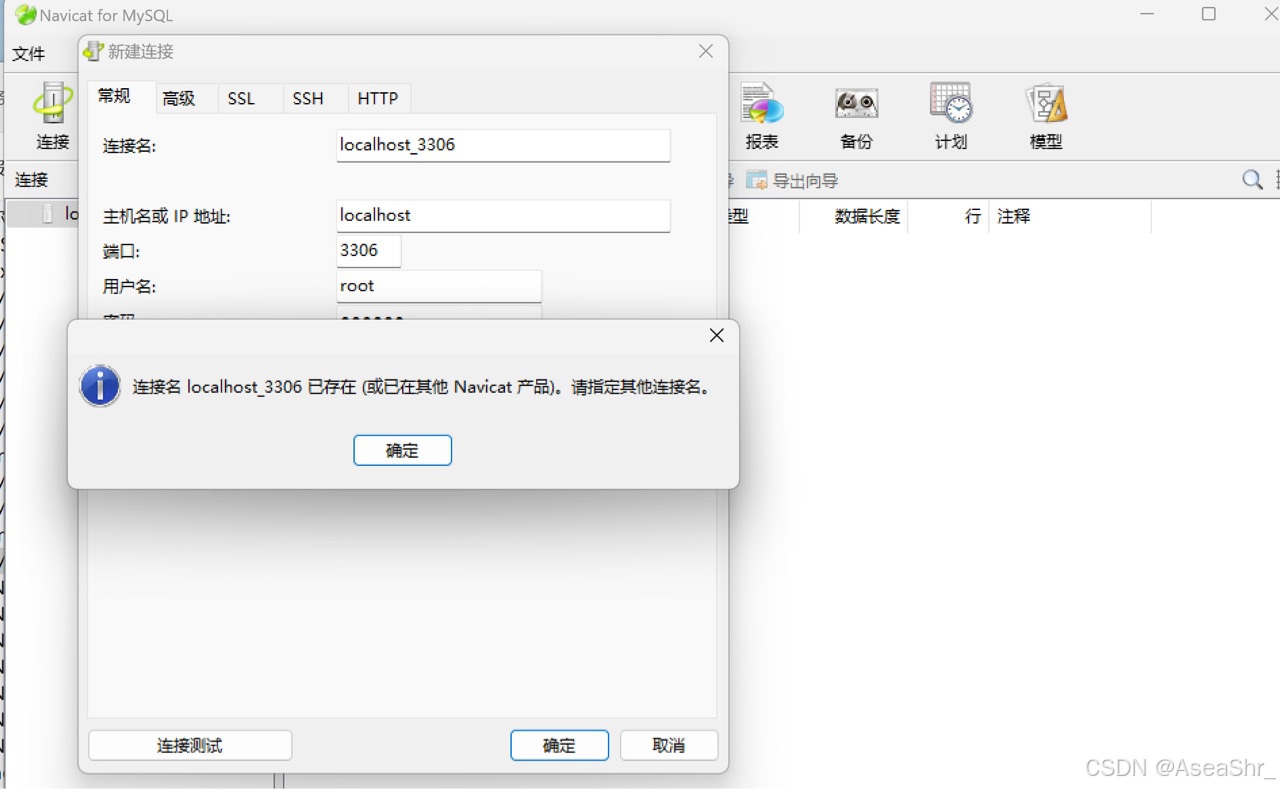This screenshot has height=789, width=1280.
Task: Open the Backup (备份) toolbar icon
Action: 856,115
